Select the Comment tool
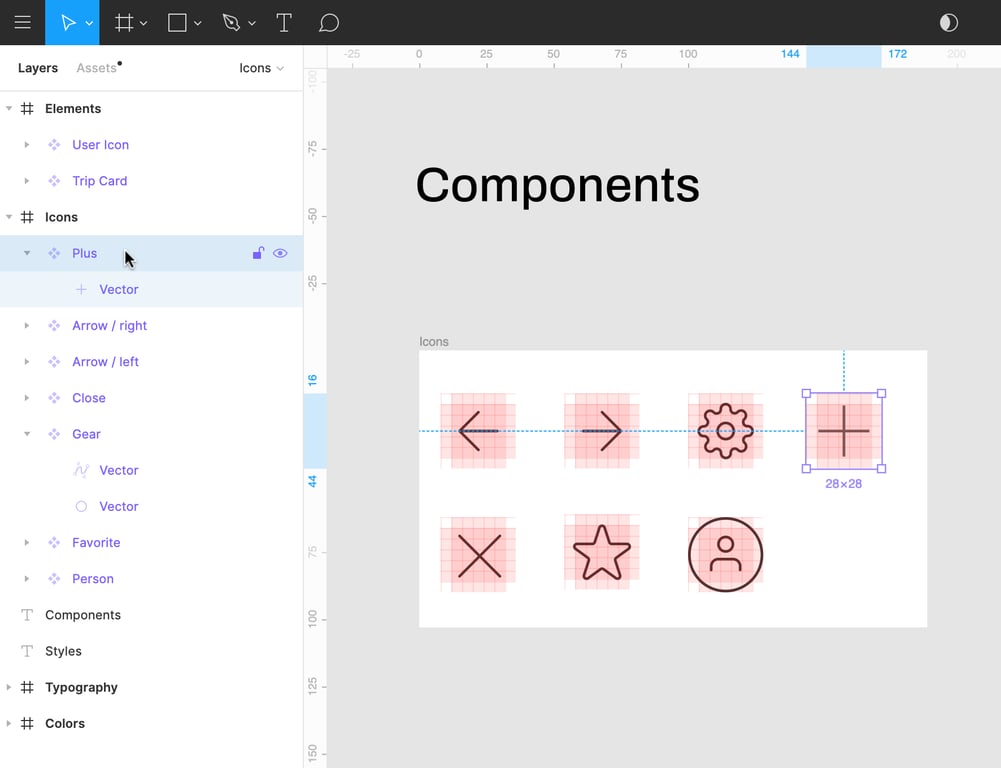Image resolution: width=1001 pixels, height=768 pixels. (x=329, y=23)
